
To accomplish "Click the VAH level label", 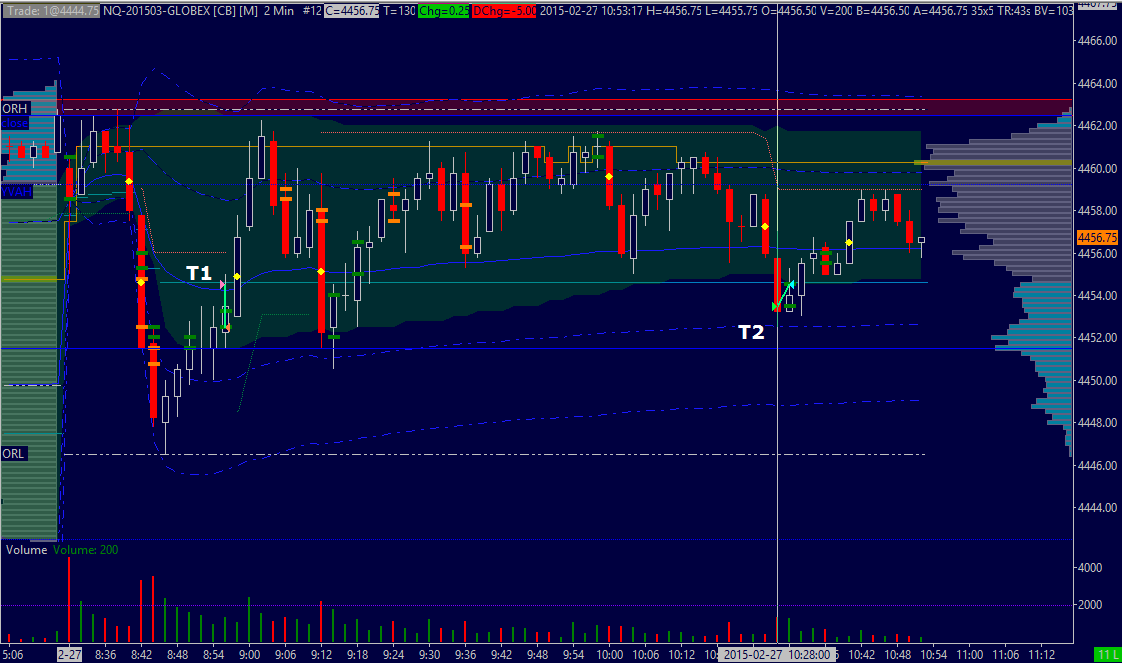I will coord(16,192).
